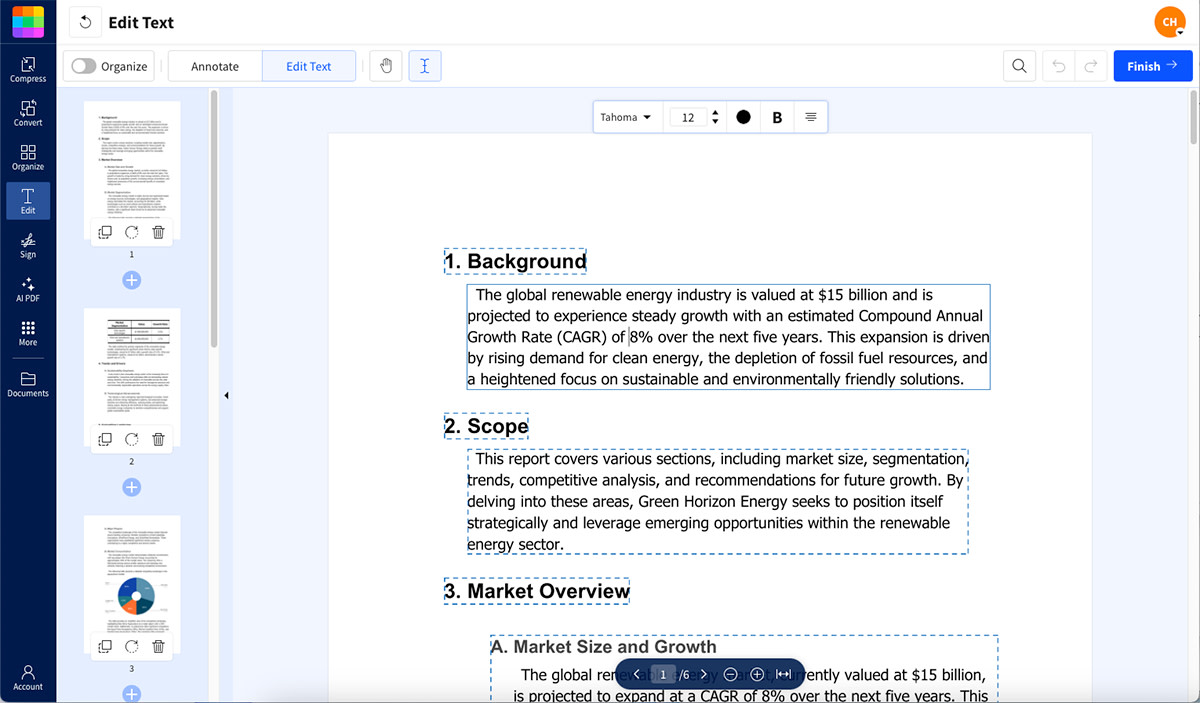The height and width of the screenshot is (703, 1200).
Task: Collapse the page thumbnail panel
Action: [227, 395]
